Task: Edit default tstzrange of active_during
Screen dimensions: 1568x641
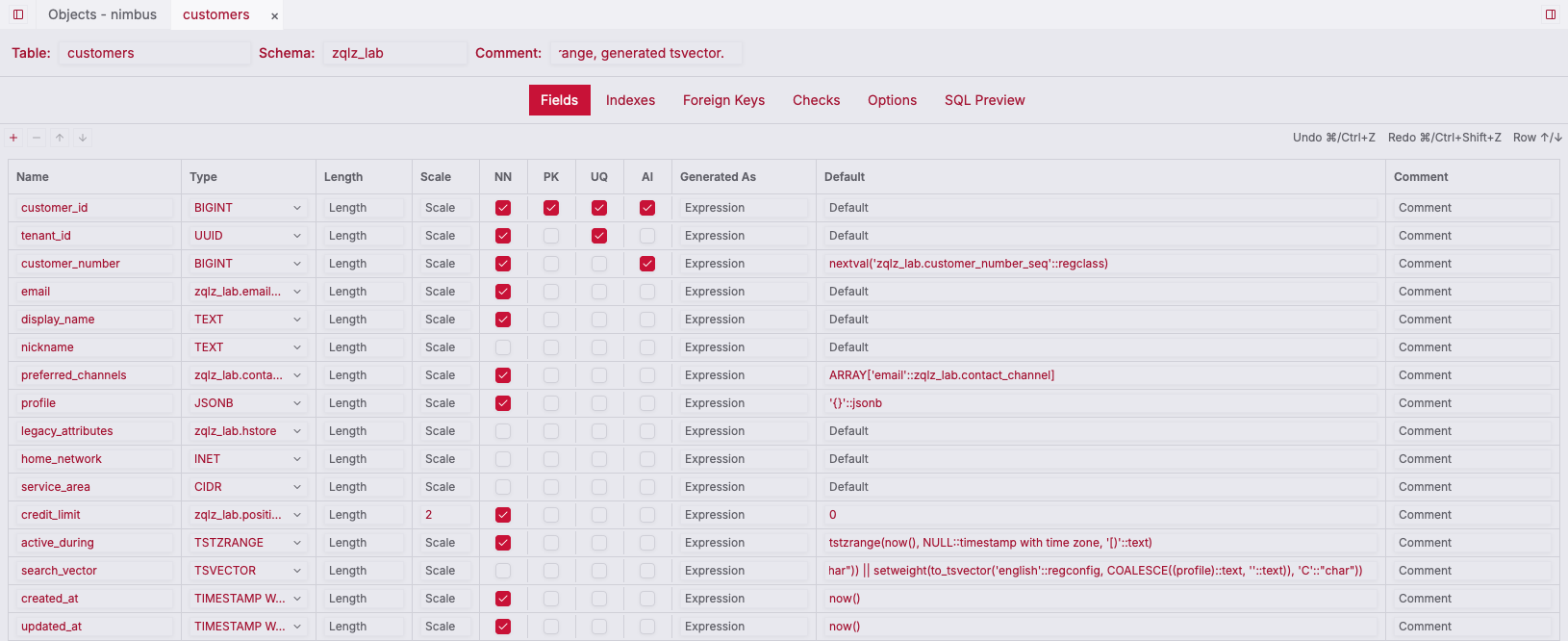Action: 1100,543
